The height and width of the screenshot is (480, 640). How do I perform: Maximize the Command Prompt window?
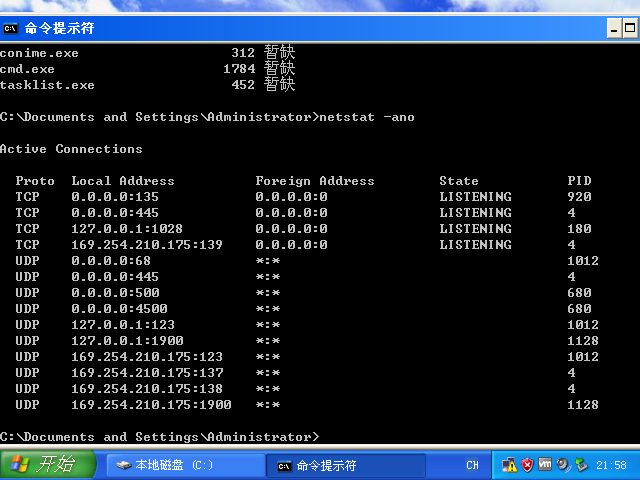[630, 29]
